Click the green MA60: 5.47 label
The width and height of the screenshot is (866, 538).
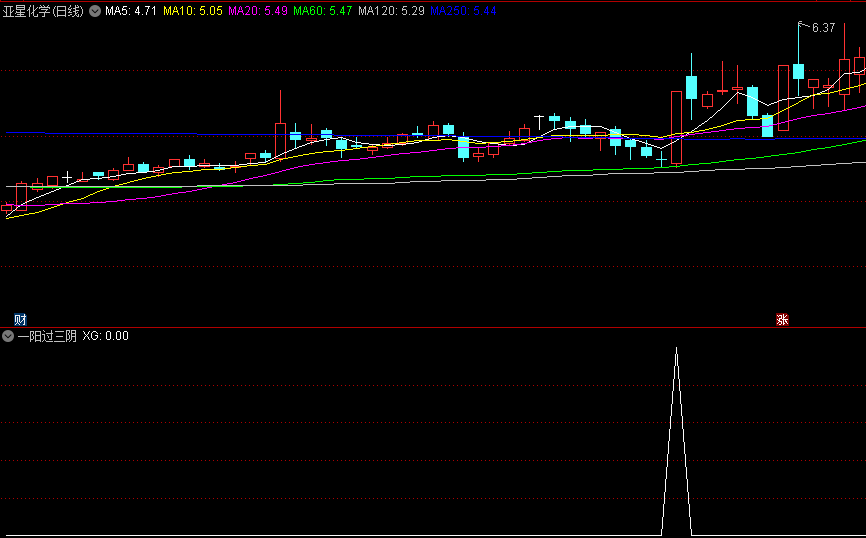click(x=323, y=11)
